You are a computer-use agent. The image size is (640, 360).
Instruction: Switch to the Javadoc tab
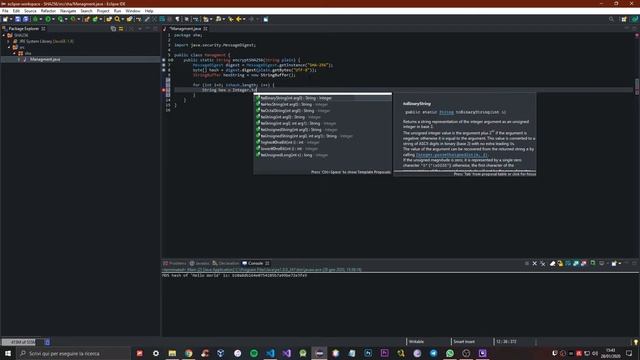pyautogui.click(x=200, y=263)
